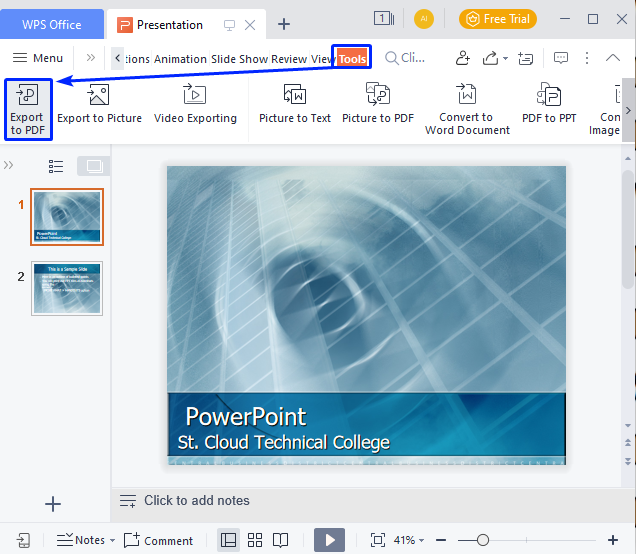Close the Presentation tab
Screen dimensions: 636x554
[250, 25]
